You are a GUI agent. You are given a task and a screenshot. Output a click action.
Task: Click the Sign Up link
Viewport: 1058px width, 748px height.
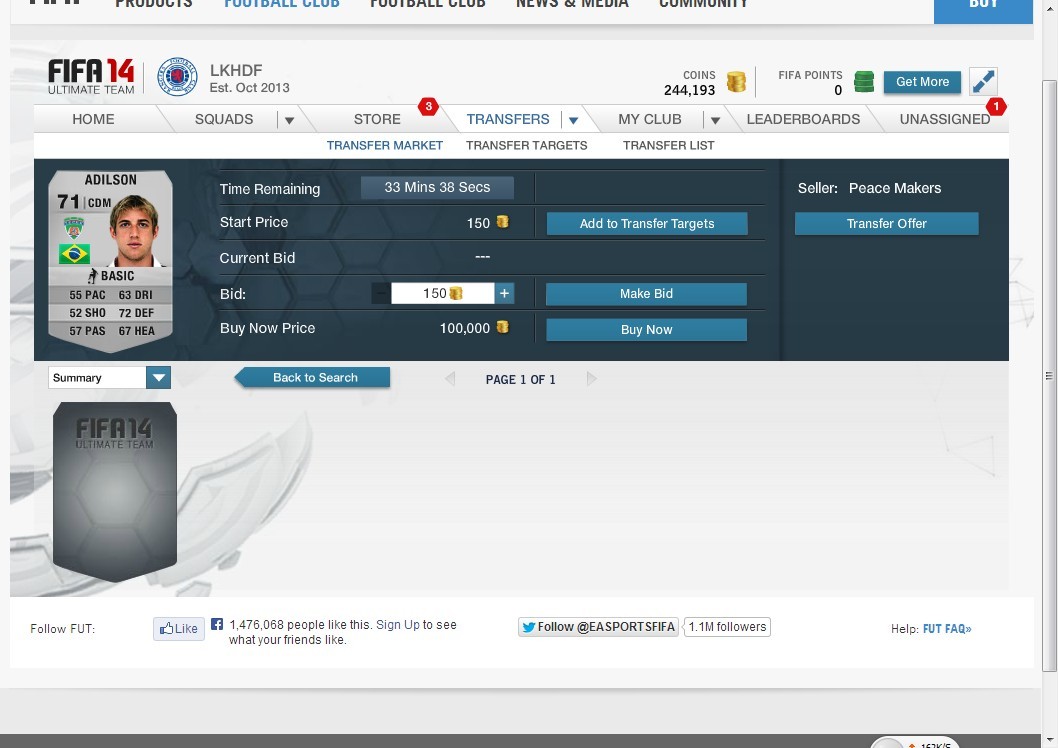click(398, 625)
